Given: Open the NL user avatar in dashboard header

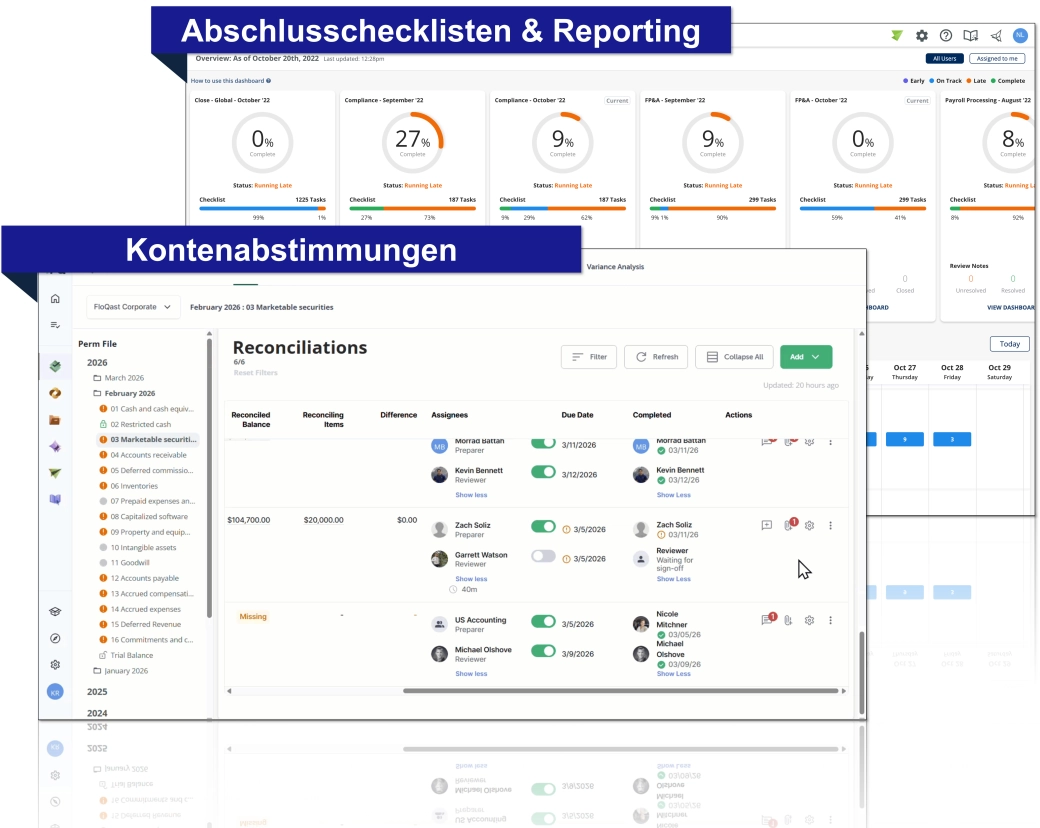Looking at the screenshot, I should point(1020,35).
